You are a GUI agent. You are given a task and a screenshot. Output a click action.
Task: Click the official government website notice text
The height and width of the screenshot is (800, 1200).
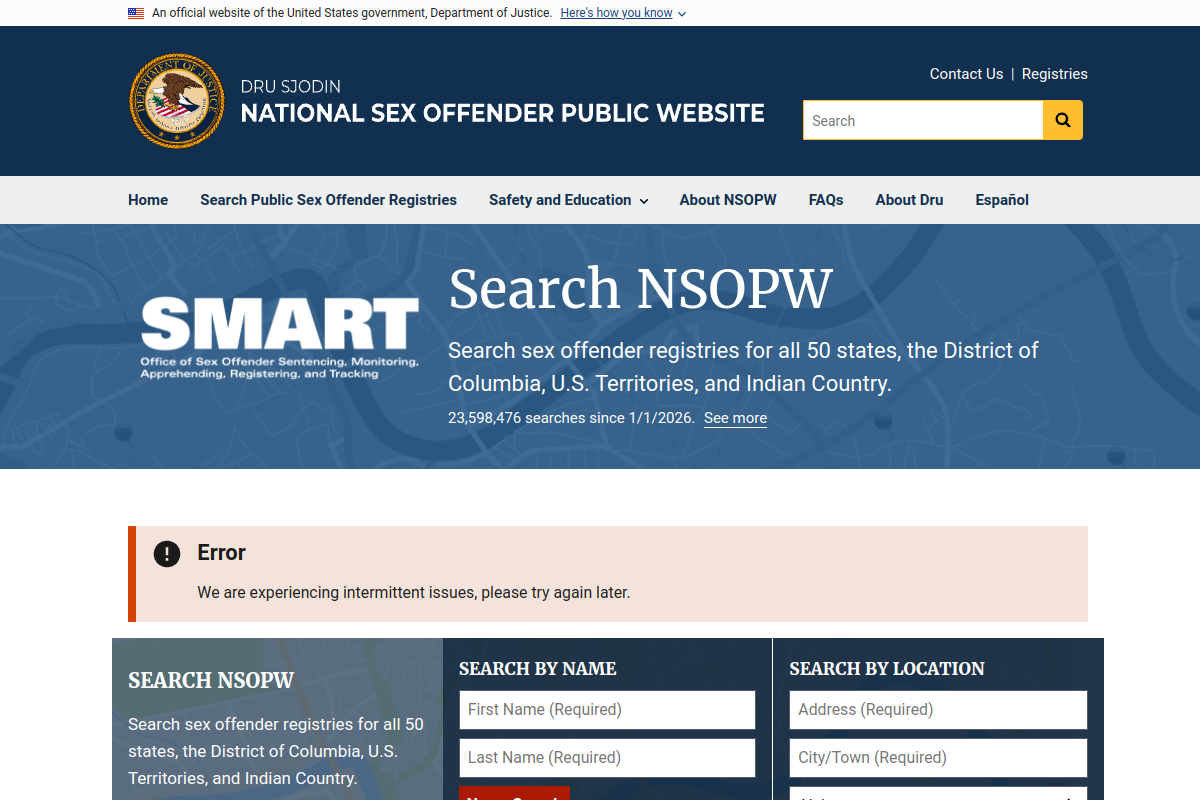point(352,13)
